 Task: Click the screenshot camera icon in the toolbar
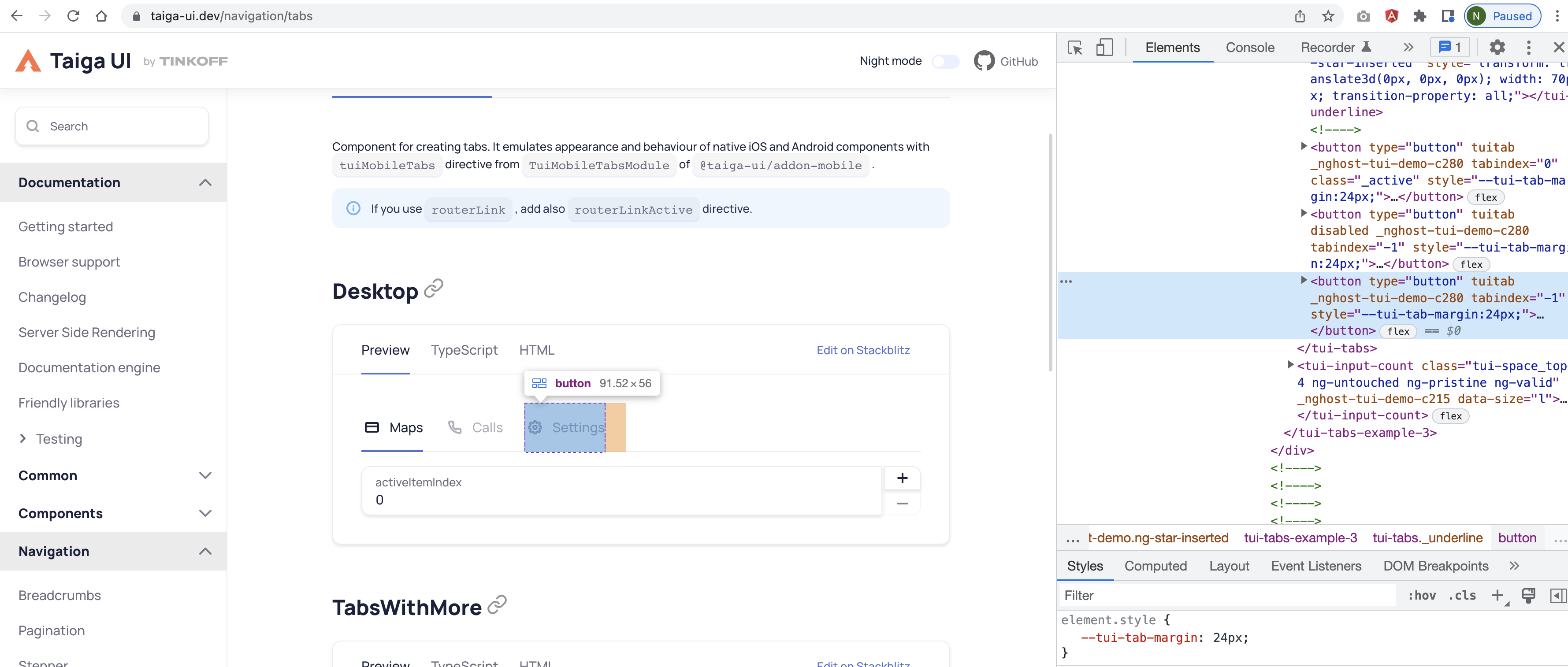tap(1364, 16)
